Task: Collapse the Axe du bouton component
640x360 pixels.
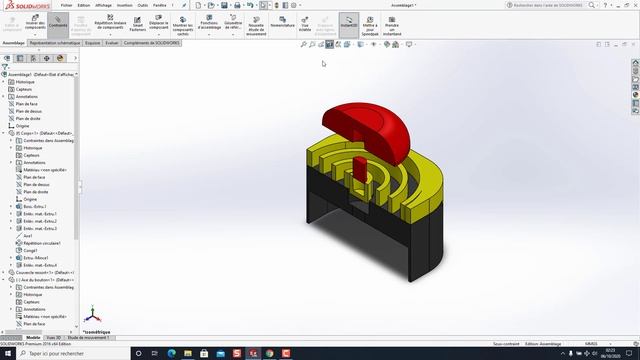Action: click(x=4, y=280)
